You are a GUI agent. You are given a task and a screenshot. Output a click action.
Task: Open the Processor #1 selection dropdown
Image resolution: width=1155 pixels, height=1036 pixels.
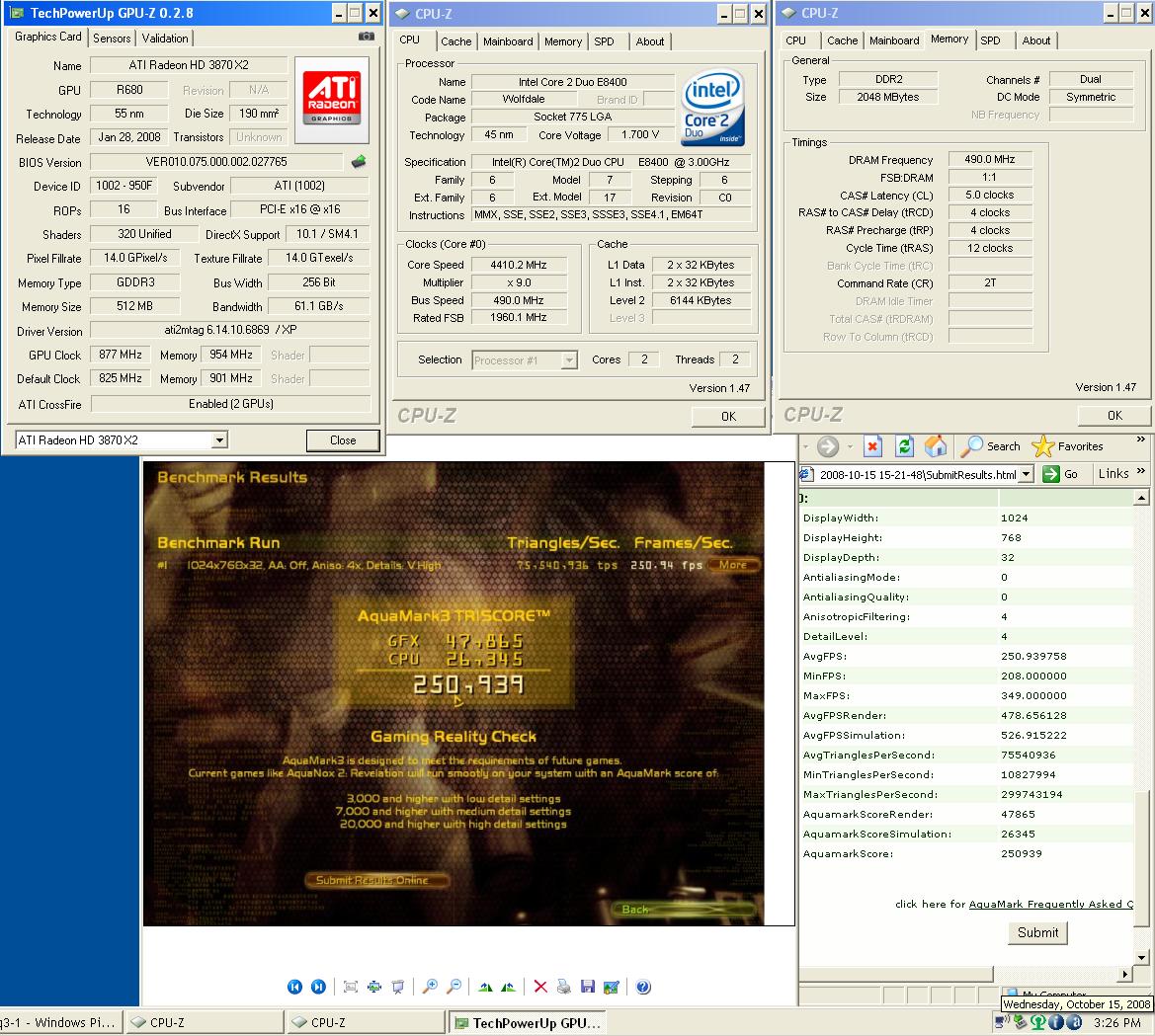569,360
